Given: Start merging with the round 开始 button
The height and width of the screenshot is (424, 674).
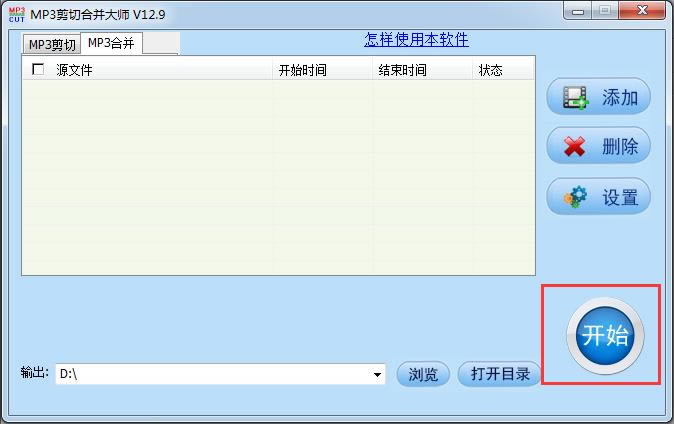Looking at the screenshot, I should point(605,335).
